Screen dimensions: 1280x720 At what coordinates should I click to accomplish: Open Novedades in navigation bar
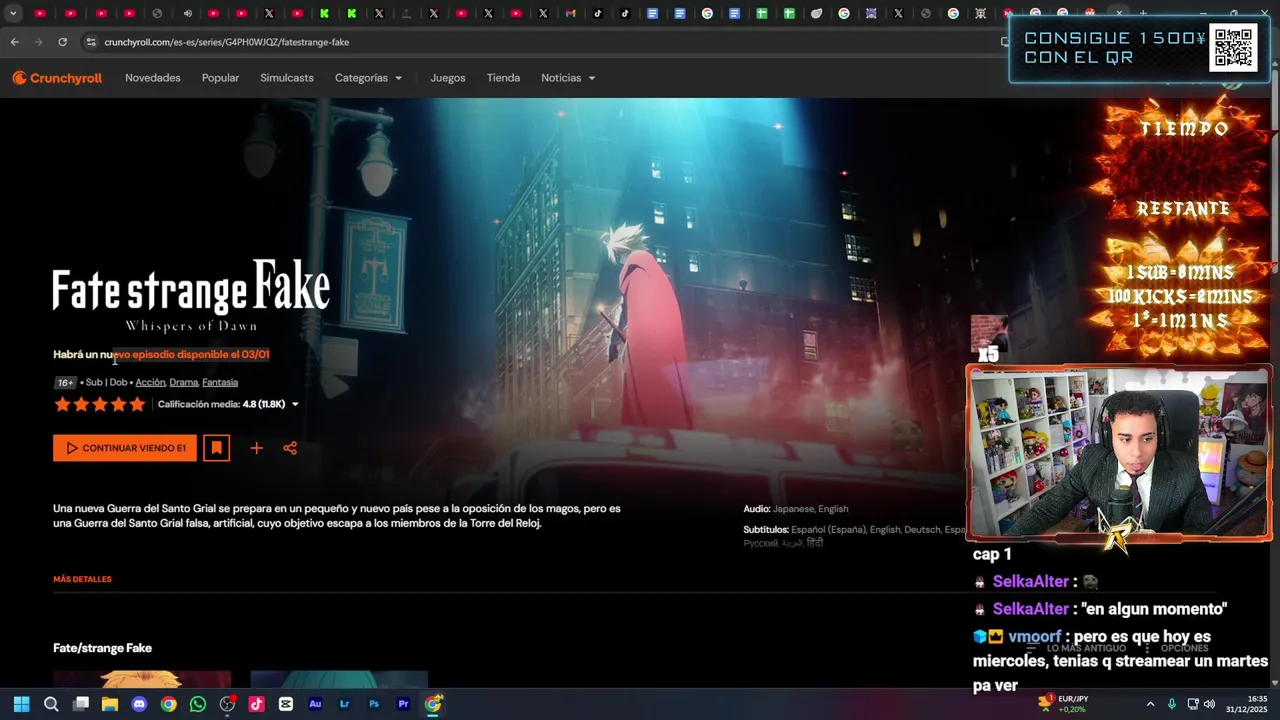(153, 78)
